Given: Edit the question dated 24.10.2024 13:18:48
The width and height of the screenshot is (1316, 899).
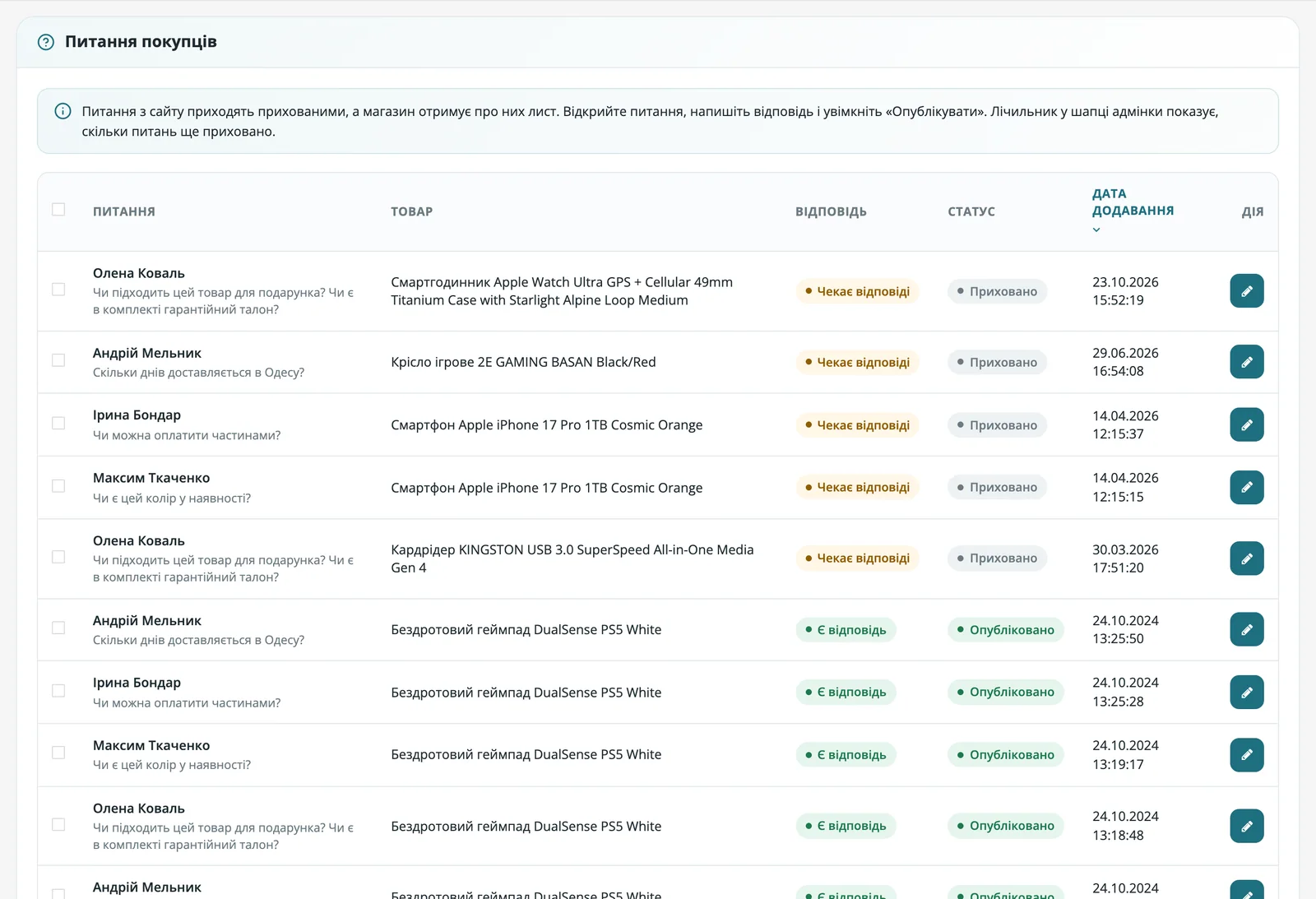Looking at the screenshot, I should 1247,826.
